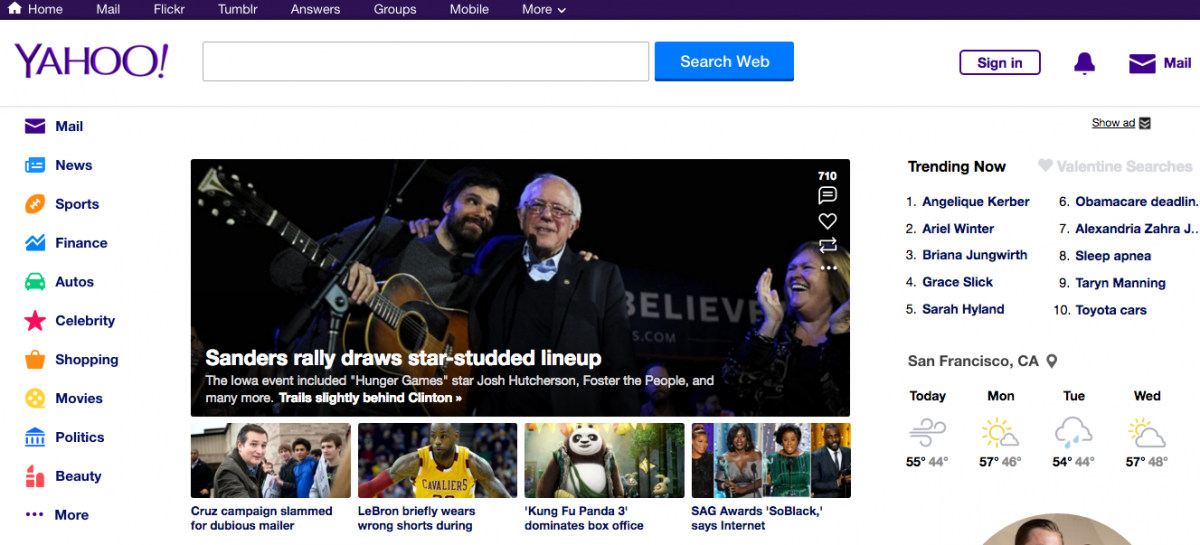Click the reblog arrows icon on Sanders story

tap(827, 245)
